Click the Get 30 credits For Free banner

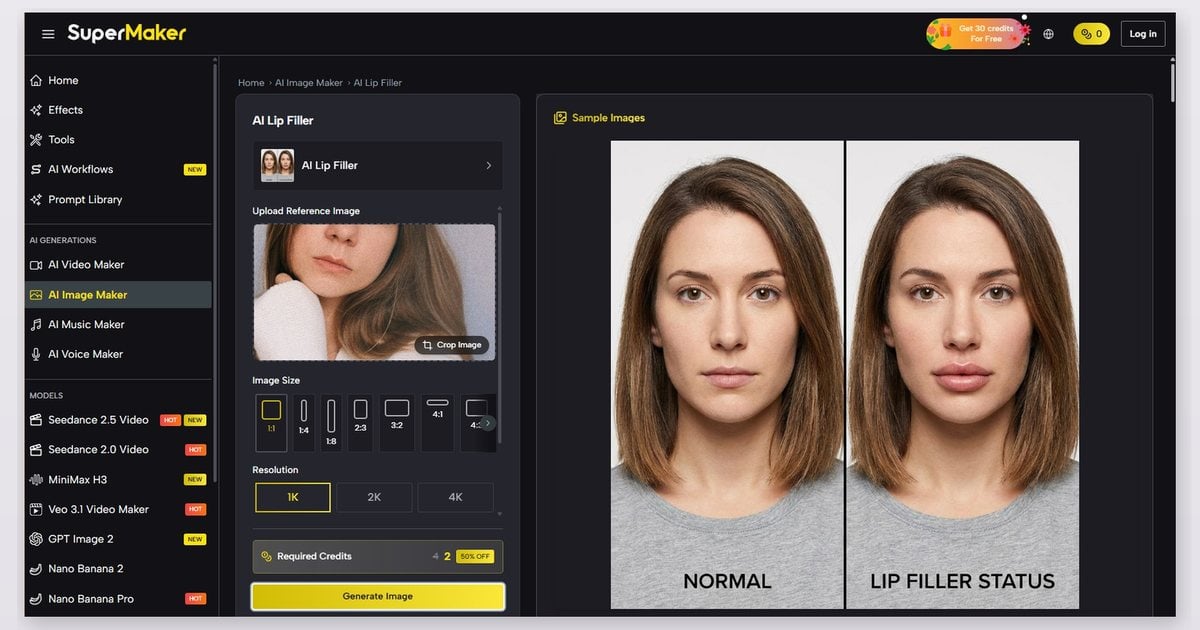tap(977, 33)
